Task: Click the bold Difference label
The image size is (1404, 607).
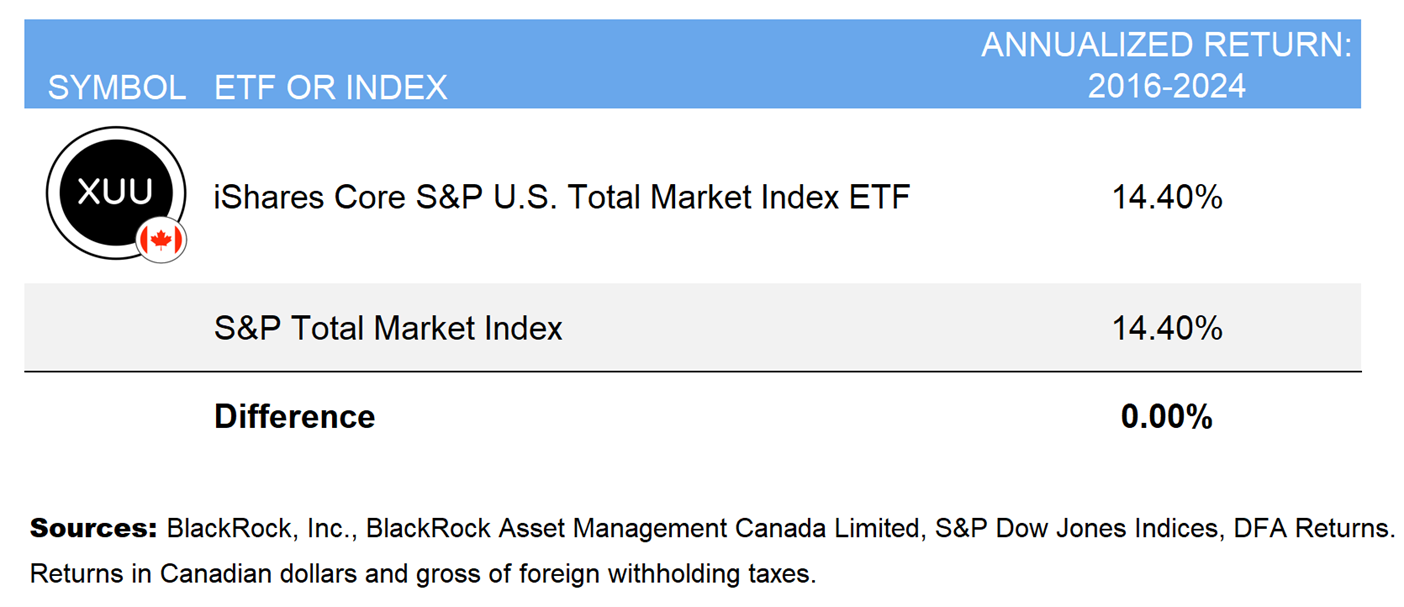Action: click(294, 416)
